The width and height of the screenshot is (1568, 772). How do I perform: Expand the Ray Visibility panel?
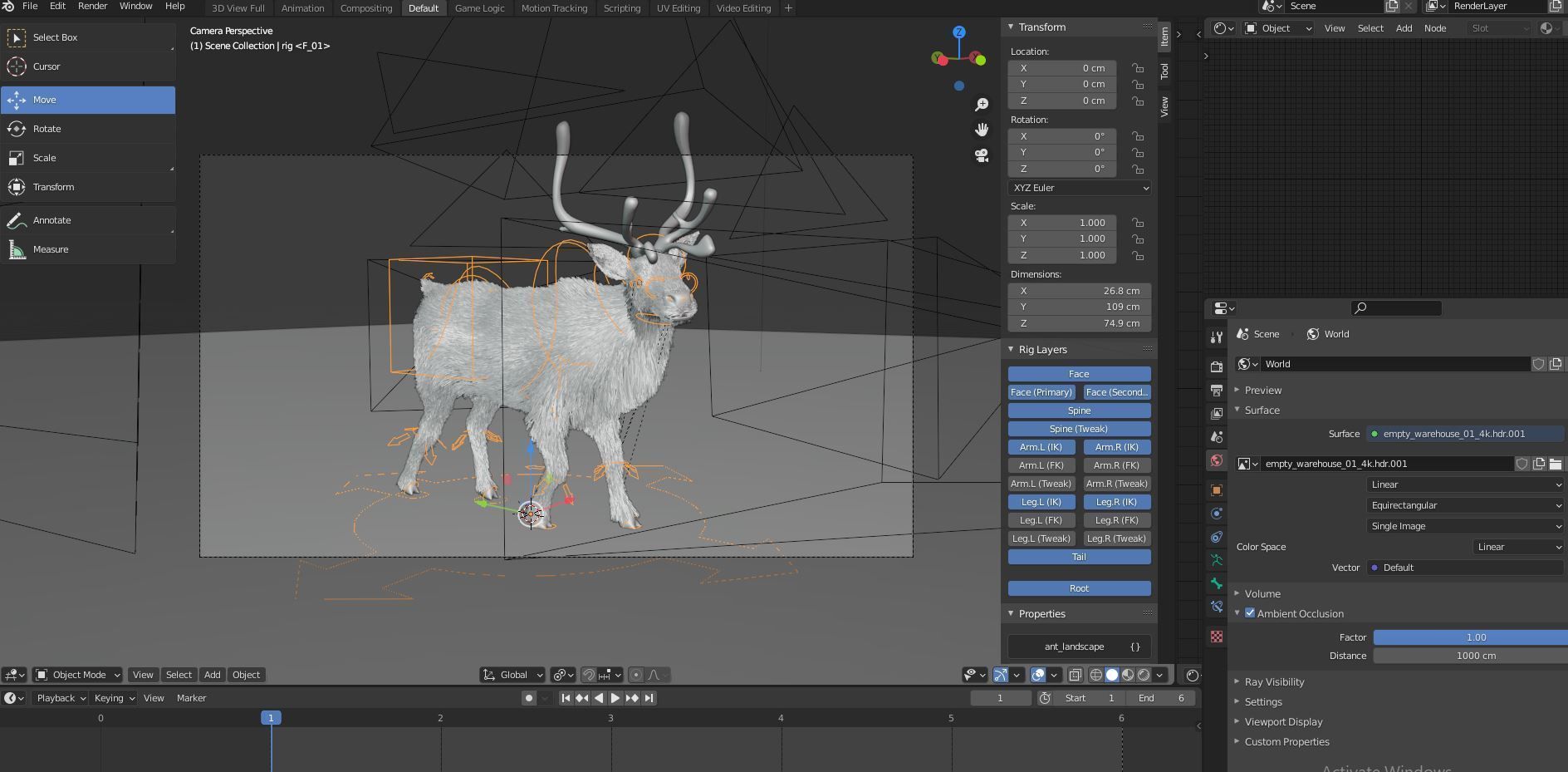1274,681
